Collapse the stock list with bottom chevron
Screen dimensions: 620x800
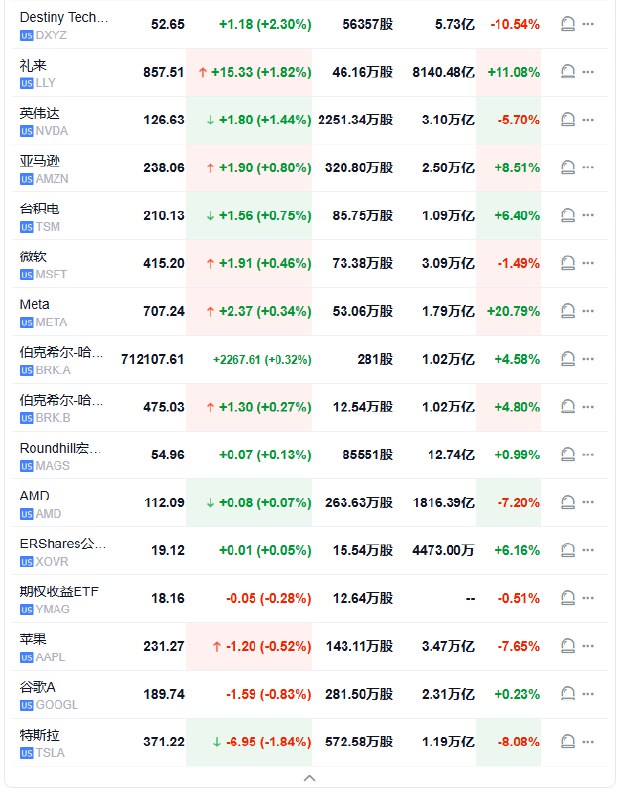pyautogui.click(x=309, y=778)
